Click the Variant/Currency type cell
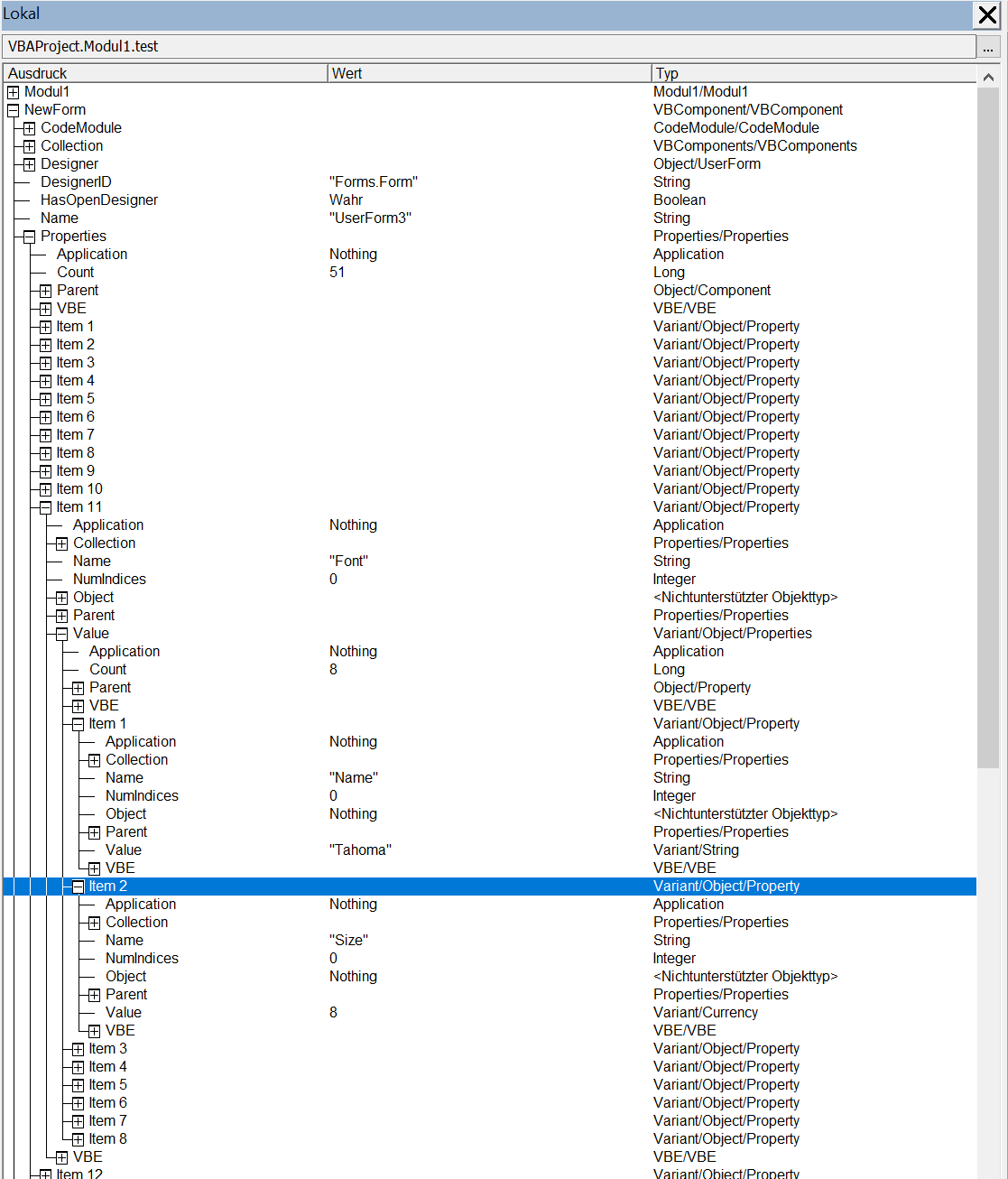This screenshot has height=1179, width=1008. click(x=706, y=1013)
